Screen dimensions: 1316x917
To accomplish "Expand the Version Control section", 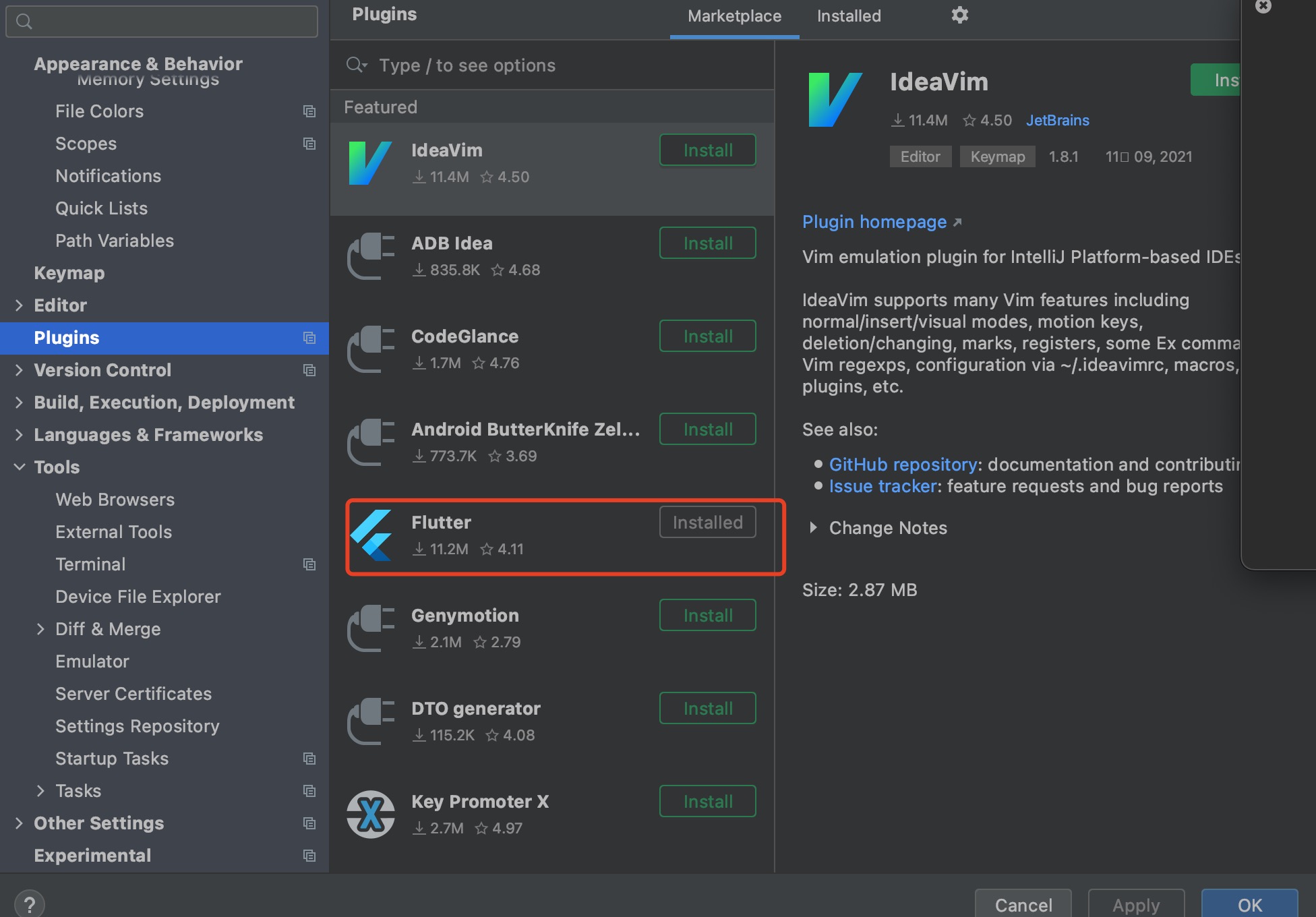I will (x=19, y=370).
